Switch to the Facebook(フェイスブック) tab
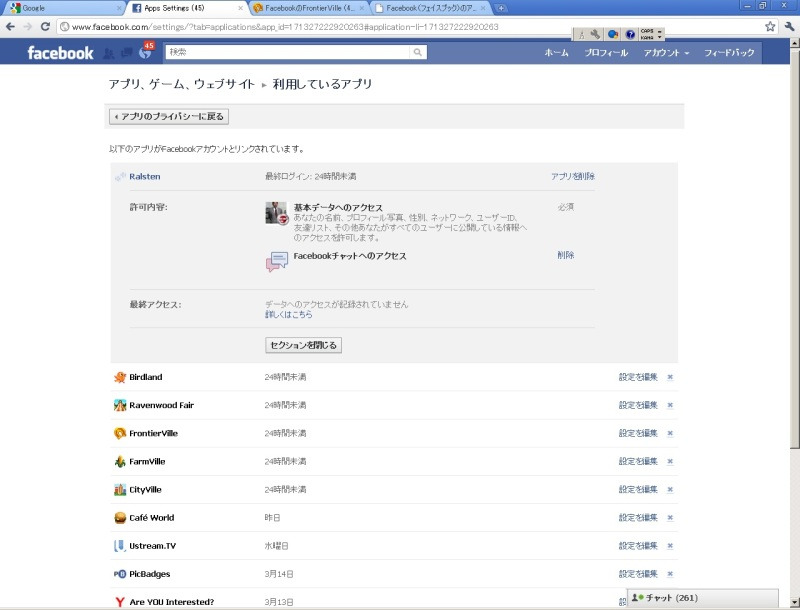Screen dimensions: 800x610 [431, 8]
